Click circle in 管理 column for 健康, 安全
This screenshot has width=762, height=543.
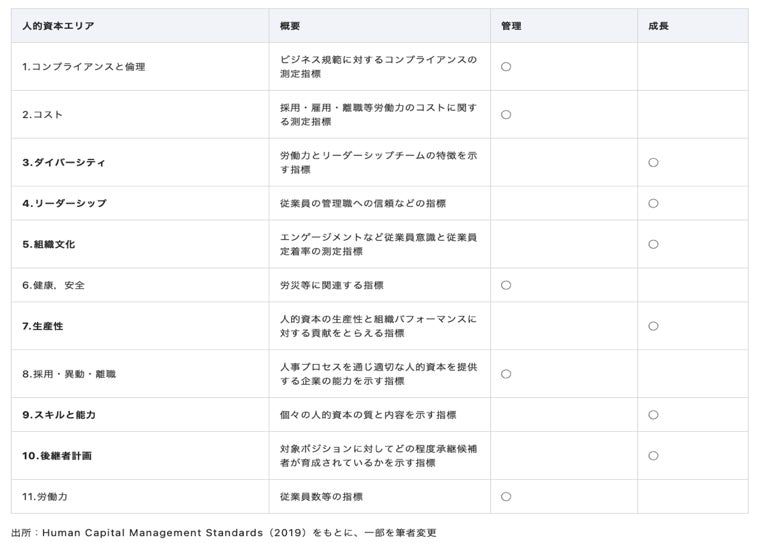coord(506,285)
